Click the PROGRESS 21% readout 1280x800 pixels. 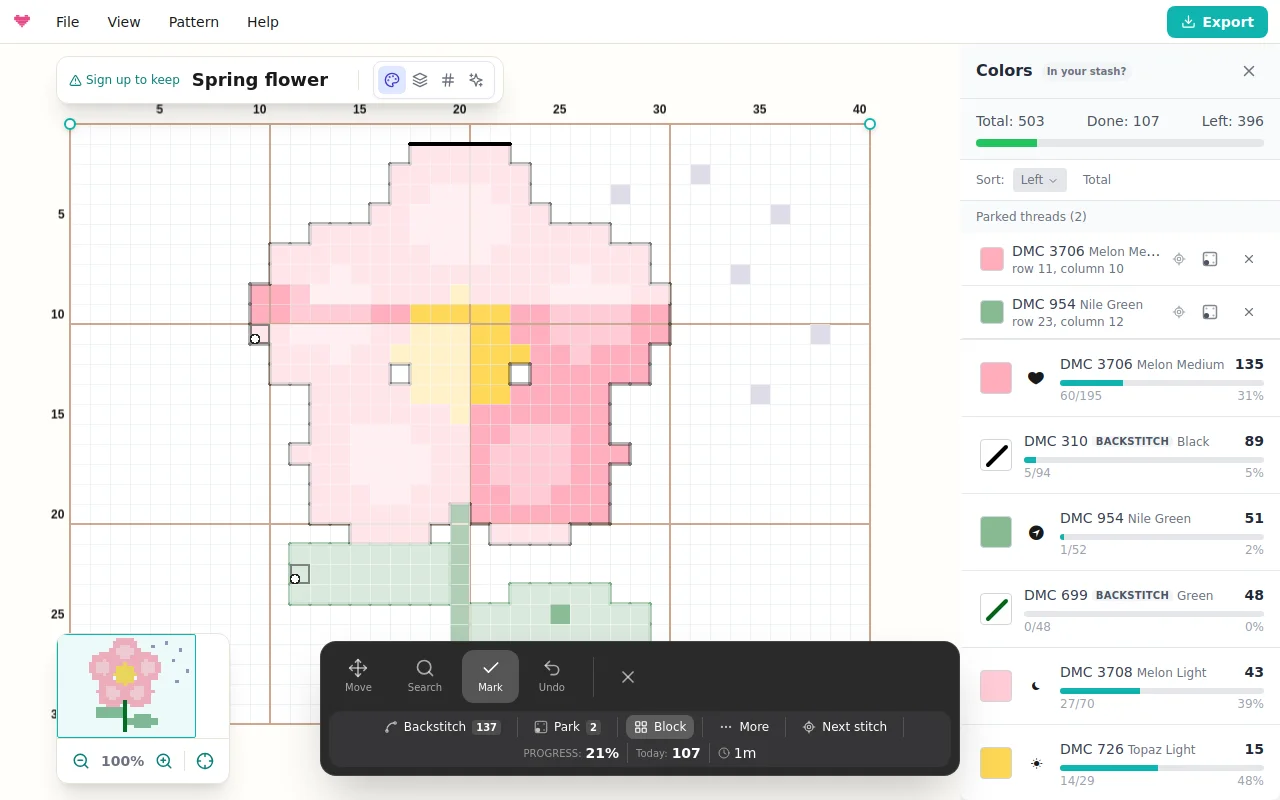(x=571, y=753)
